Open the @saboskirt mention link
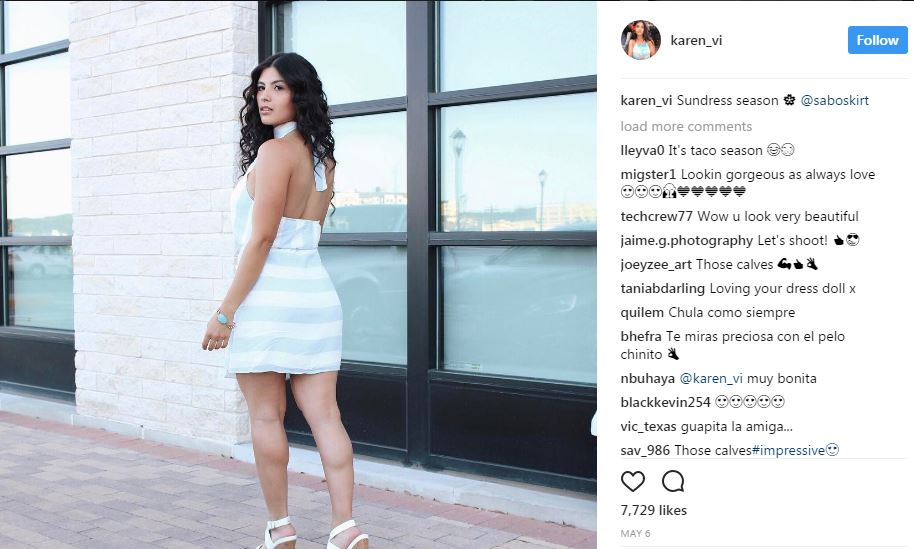Screen dimensions: 914x549 [835, 100]
